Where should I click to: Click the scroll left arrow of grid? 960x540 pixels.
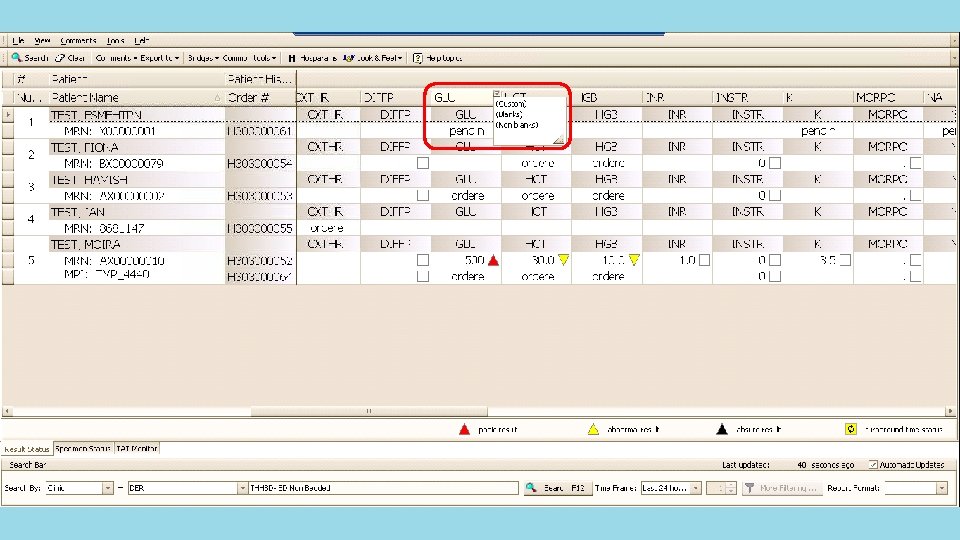pos(7,411)
